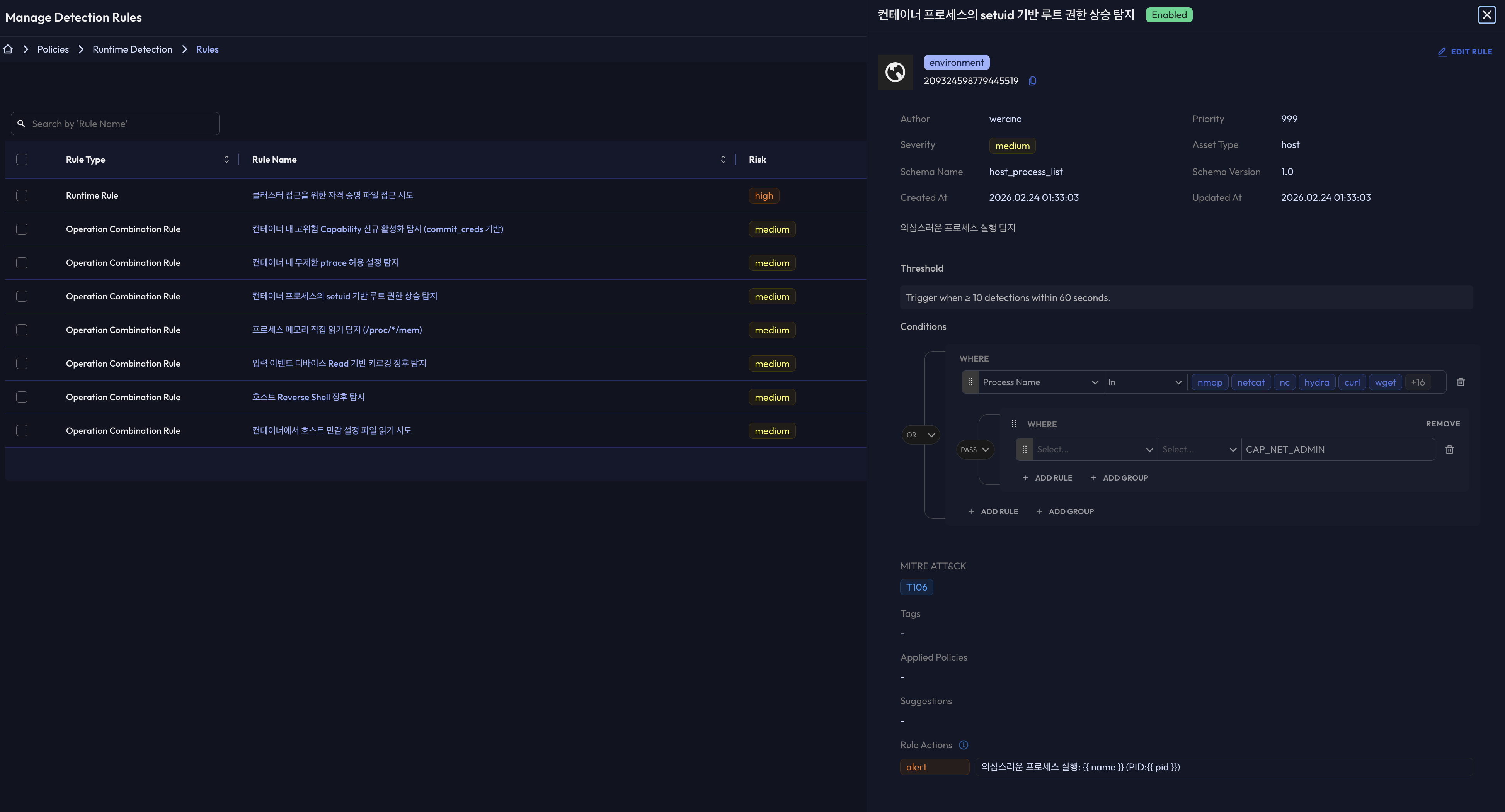Go to Rules breadcrumb

pyautogui.click(x=208, y=49)
